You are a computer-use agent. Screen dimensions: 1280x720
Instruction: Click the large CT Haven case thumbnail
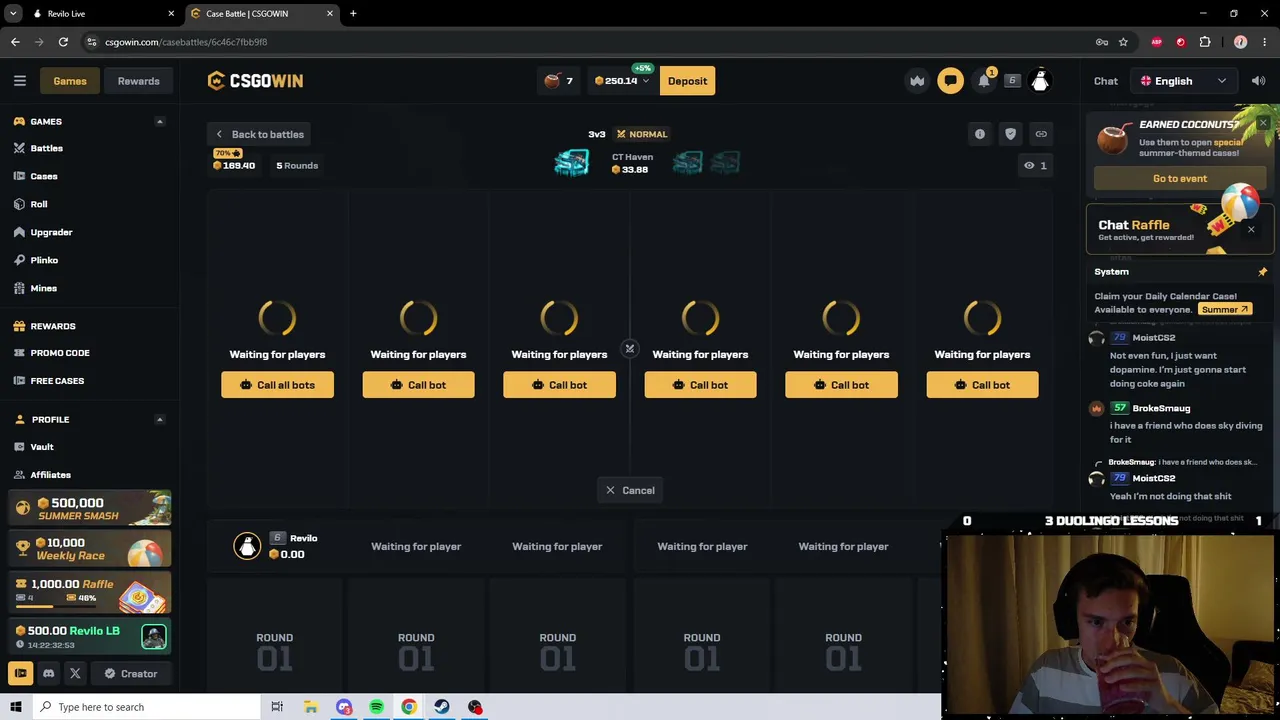[x=572, y=163]
